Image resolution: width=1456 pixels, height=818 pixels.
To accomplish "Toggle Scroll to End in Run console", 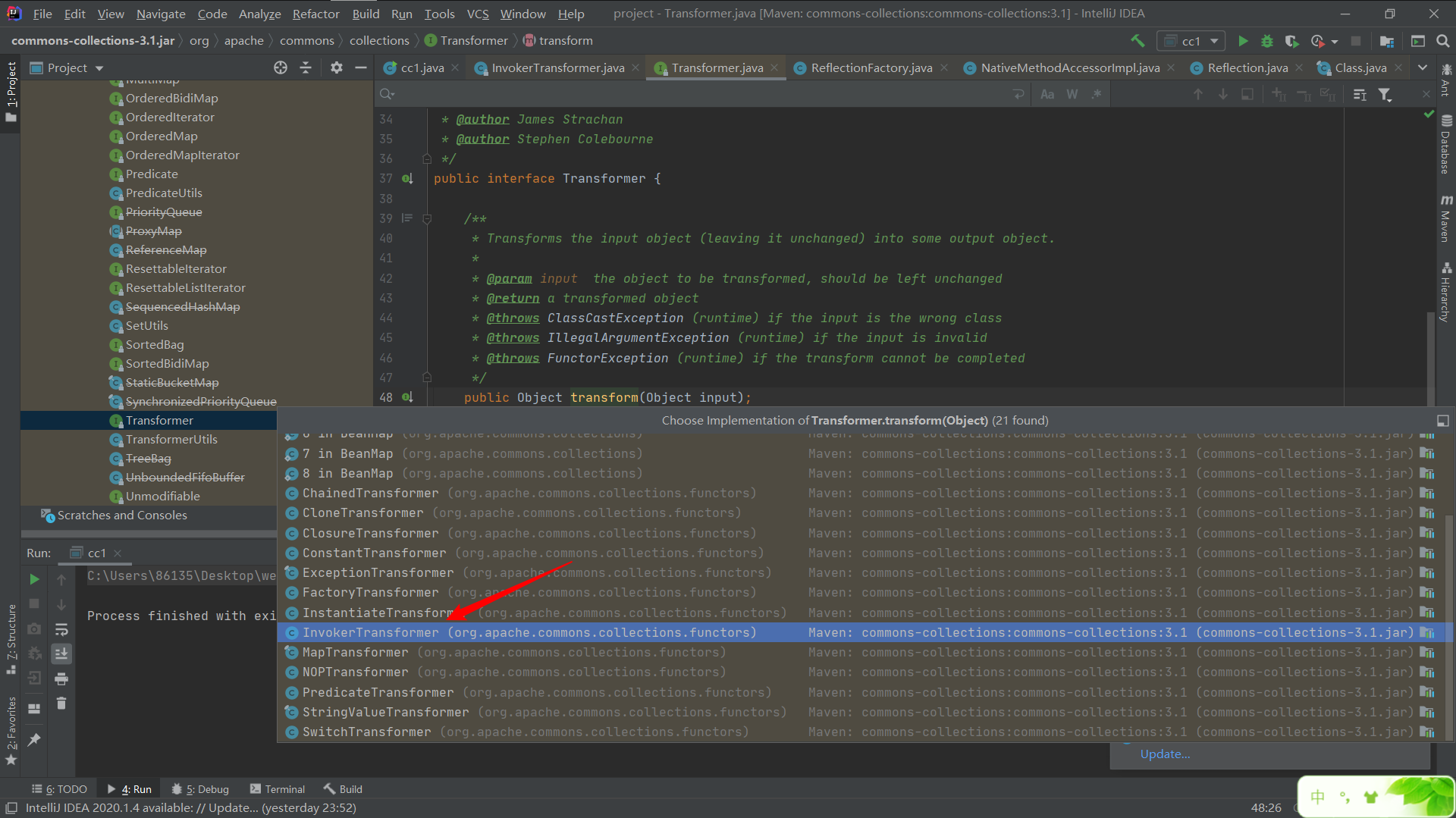I will [x=61, y=653].
